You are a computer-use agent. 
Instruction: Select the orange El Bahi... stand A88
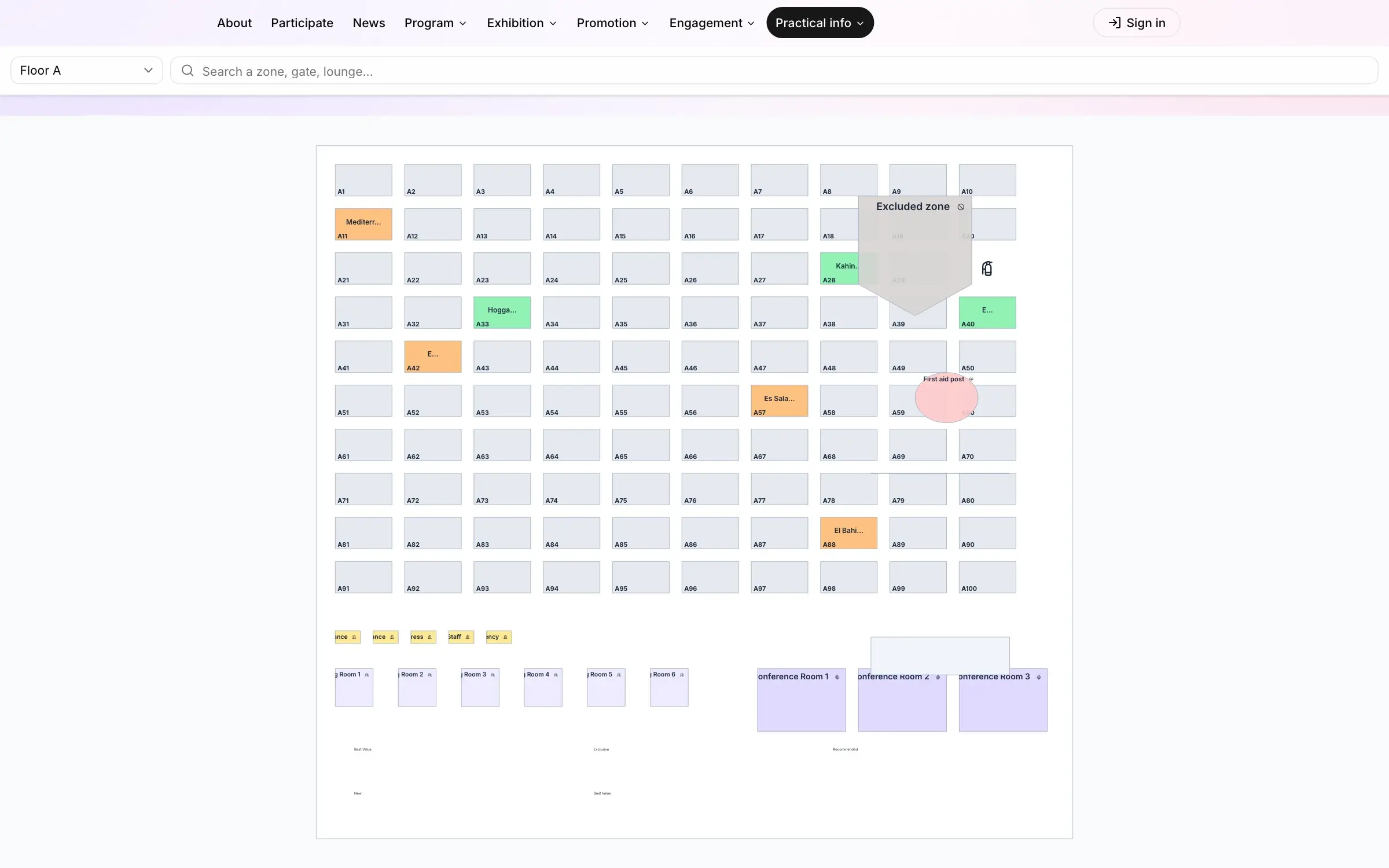848,533
